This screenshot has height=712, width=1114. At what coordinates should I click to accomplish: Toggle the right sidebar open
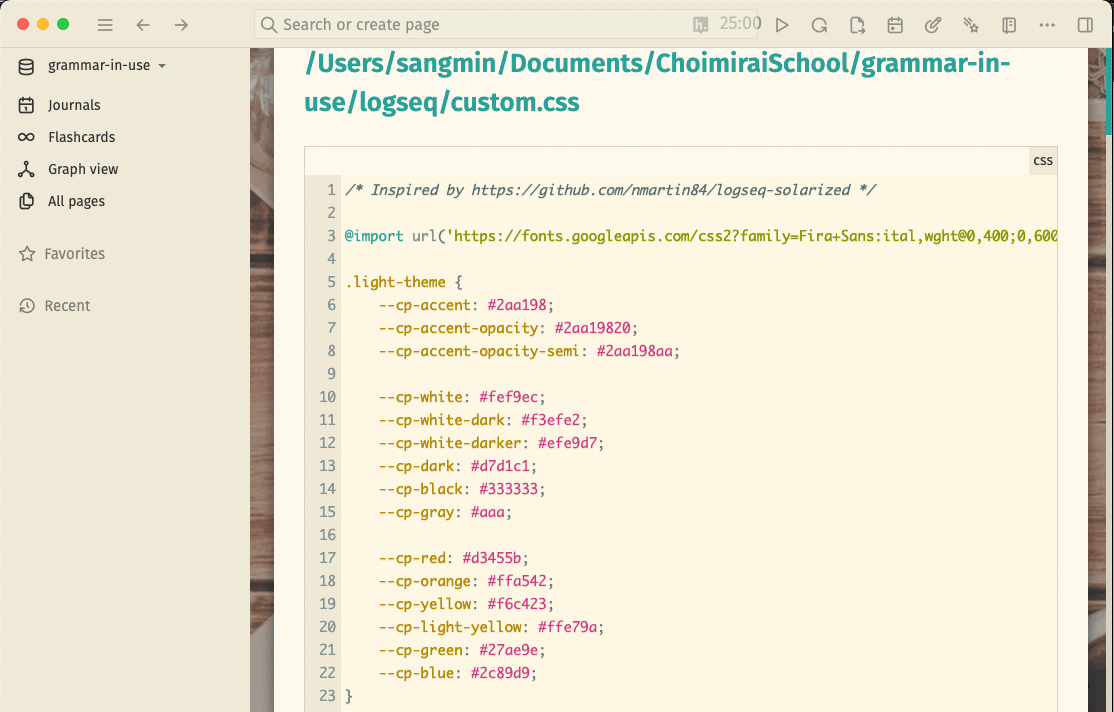pos(1086,24)
